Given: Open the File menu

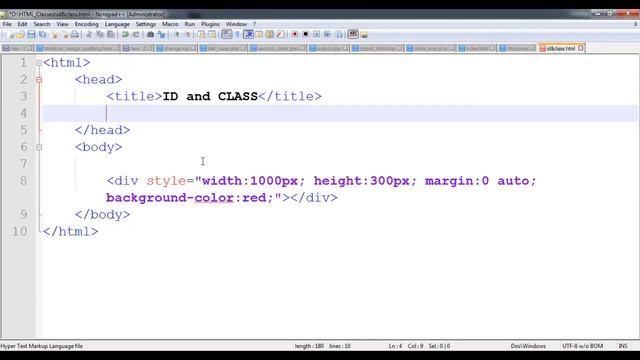Looking at the screenshot, I should pyautogui.click(x=7, y=24).
